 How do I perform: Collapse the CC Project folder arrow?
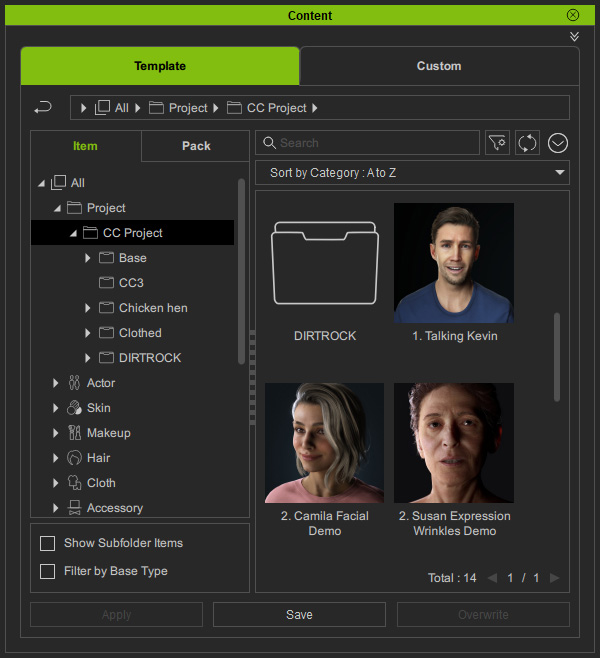(73, 233)
